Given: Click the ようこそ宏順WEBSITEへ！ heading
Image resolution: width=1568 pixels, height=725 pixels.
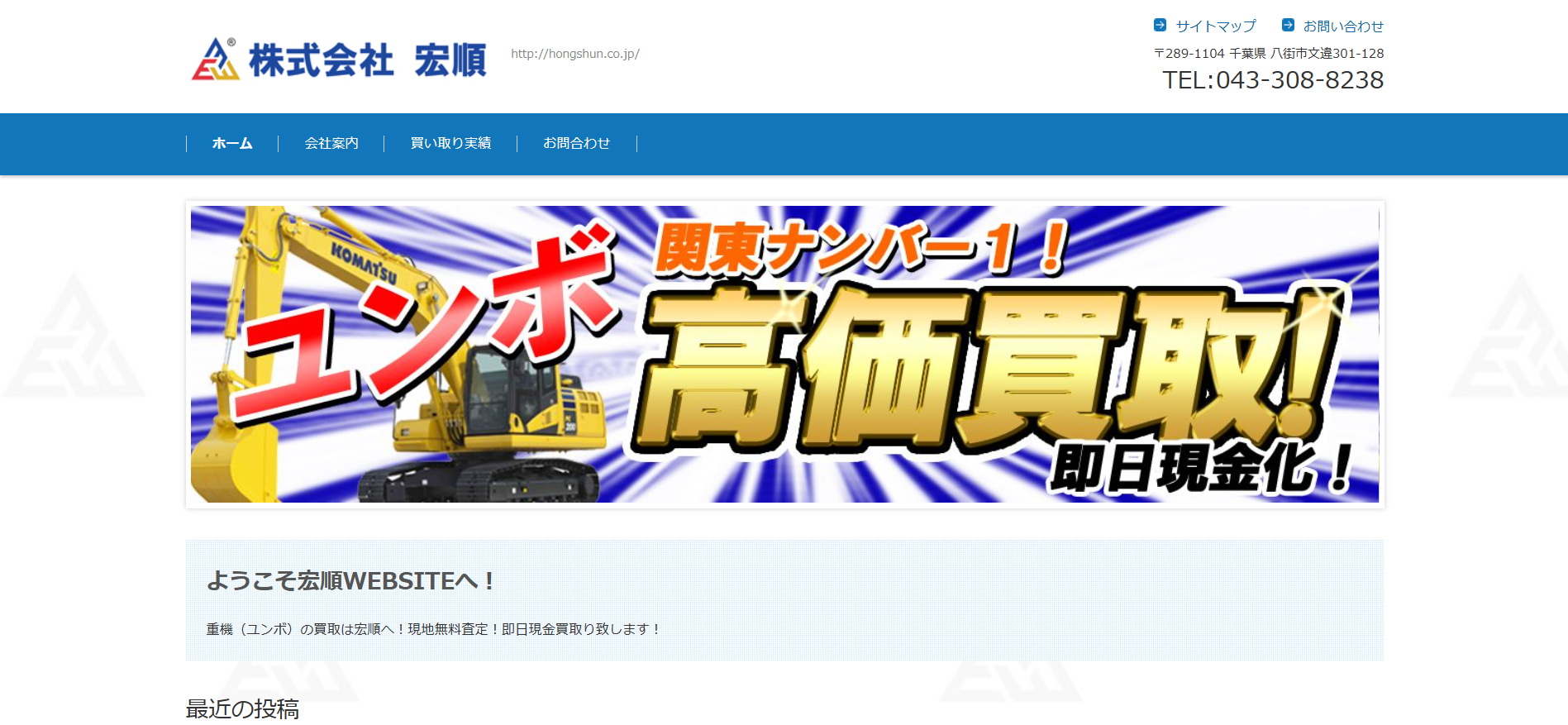Looking at the screenshot, I should pyautogui.click(x=350, y=581).
